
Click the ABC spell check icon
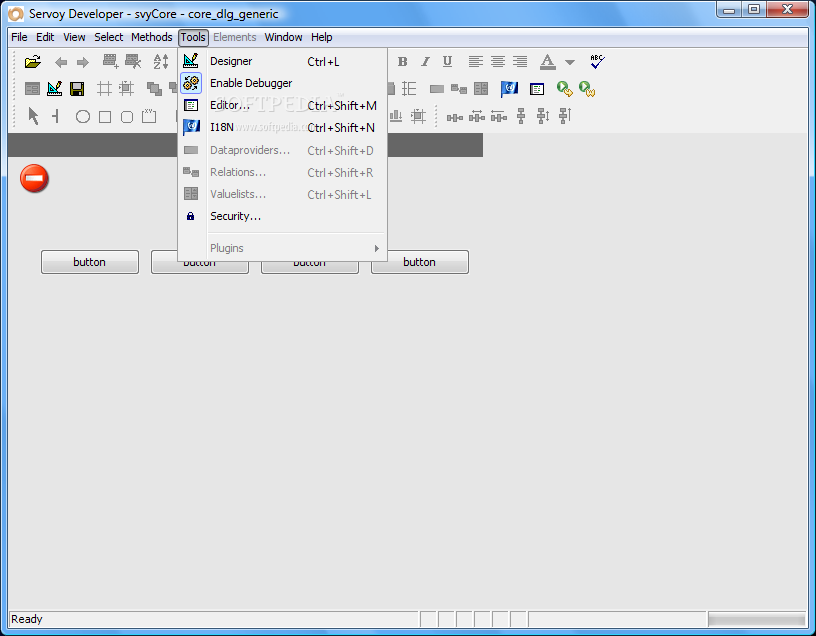[x=597, y=61]
